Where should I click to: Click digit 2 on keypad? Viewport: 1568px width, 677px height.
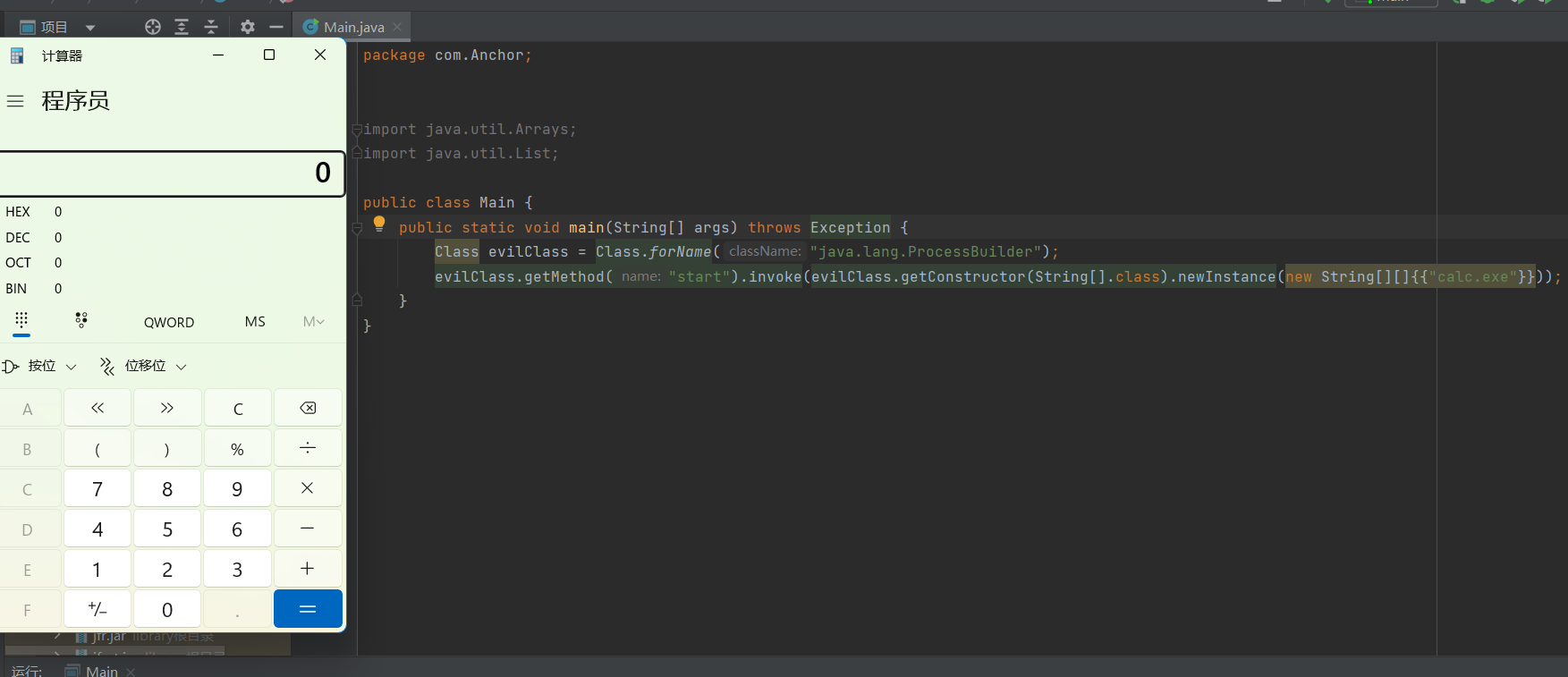click(x=167, y=569)
